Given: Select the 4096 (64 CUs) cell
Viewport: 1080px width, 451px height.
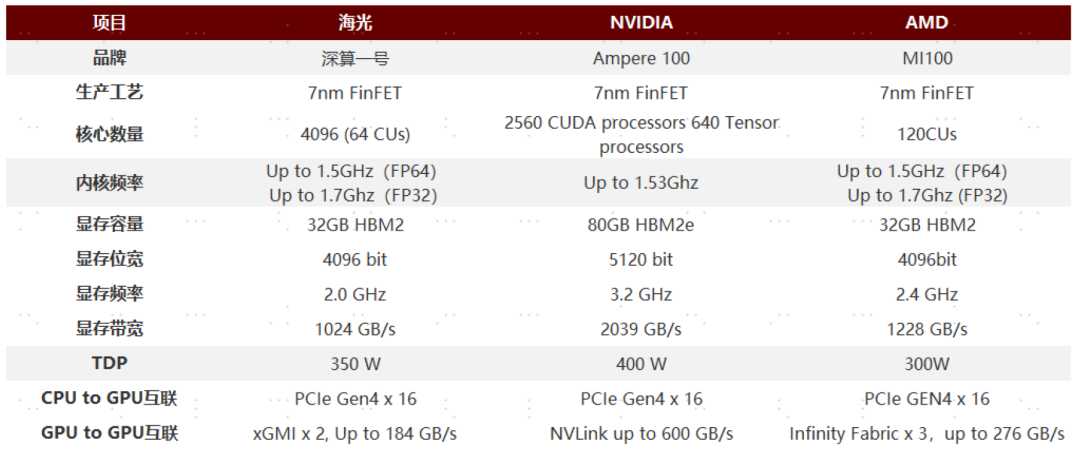Looking at the screenshot, I should [x=356, y=134].
